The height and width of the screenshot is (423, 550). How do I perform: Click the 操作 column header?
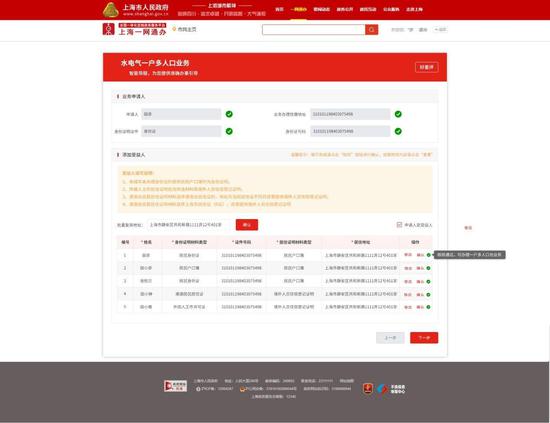[x=415, y=242]
